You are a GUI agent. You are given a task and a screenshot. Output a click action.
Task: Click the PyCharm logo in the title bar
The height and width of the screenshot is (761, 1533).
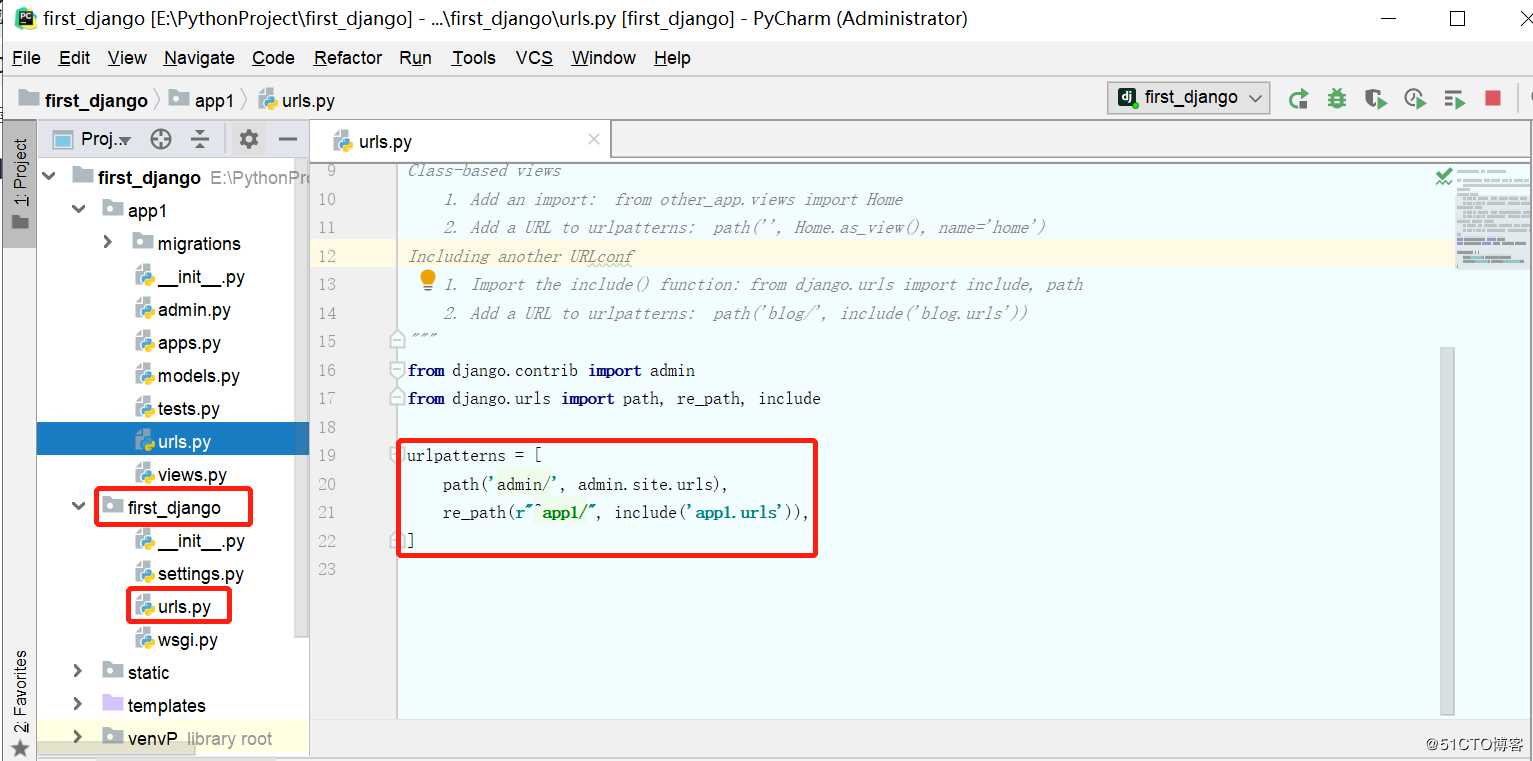pyautogui.click(x=25, y=18)
